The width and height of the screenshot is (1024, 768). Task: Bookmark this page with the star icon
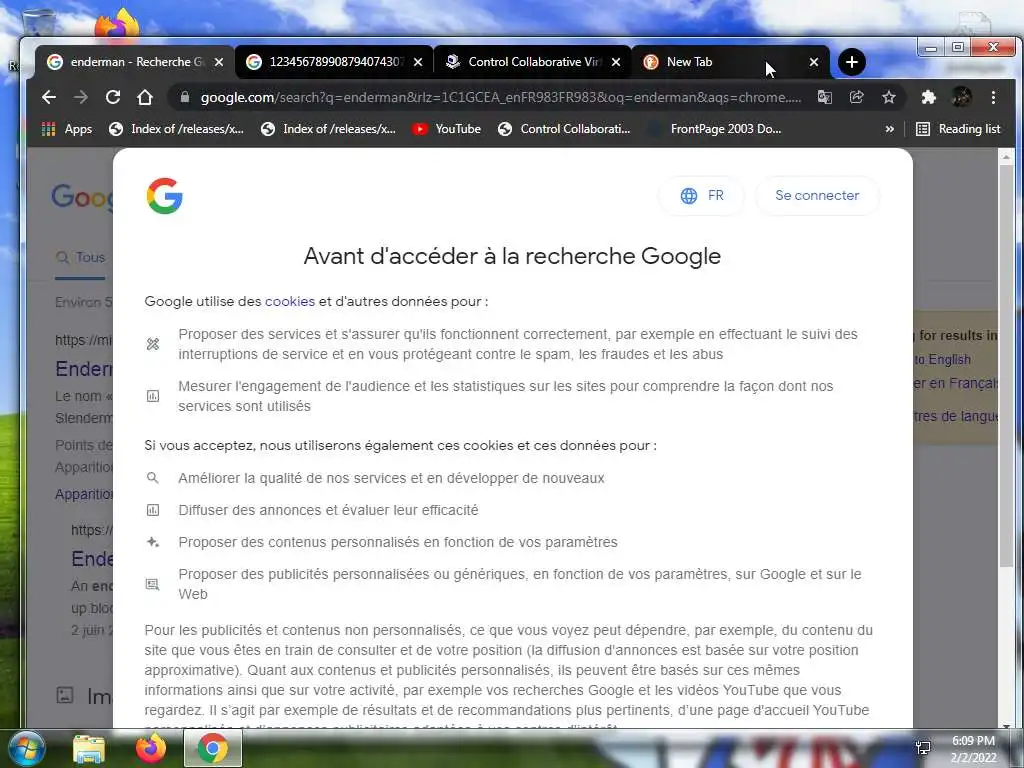pyautogui.click(x=889, y=97)
